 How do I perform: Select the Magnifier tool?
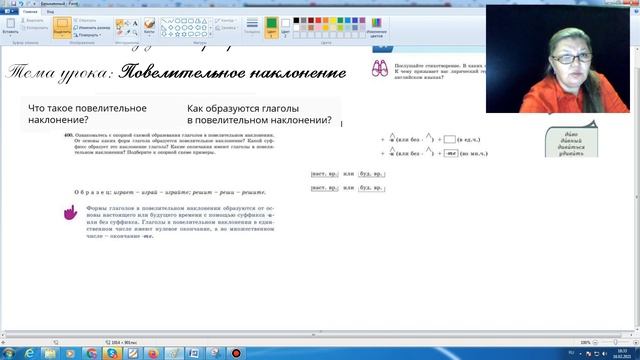coord(135,32)
